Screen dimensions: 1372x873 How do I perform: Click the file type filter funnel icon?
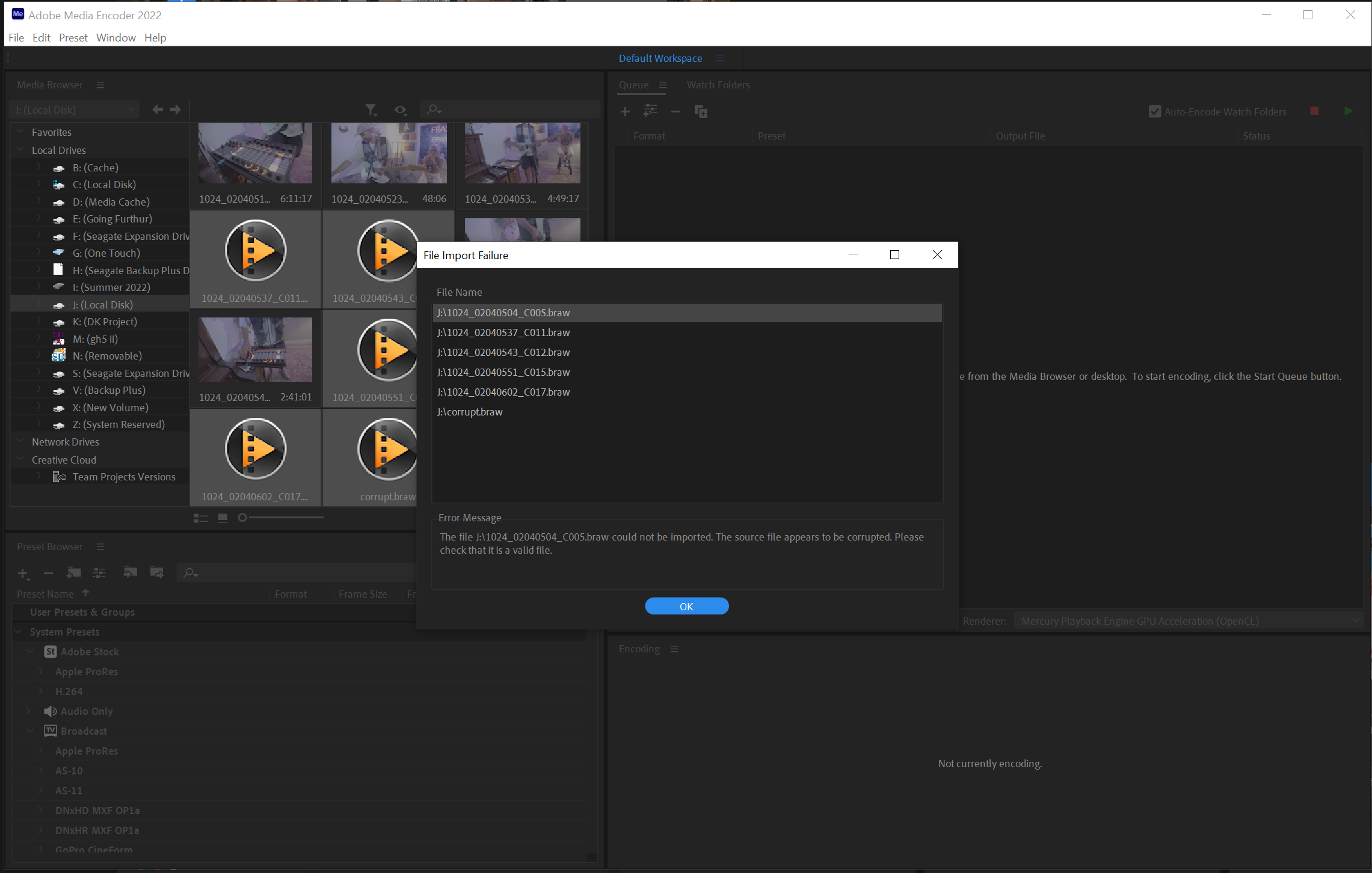tap(371, 109)
